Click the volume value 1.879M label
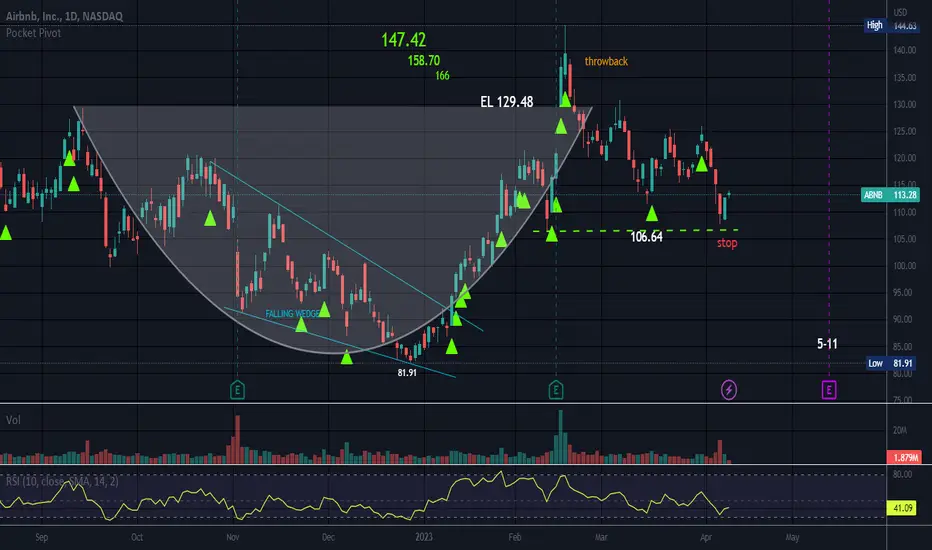 click(x=903, y=457)
